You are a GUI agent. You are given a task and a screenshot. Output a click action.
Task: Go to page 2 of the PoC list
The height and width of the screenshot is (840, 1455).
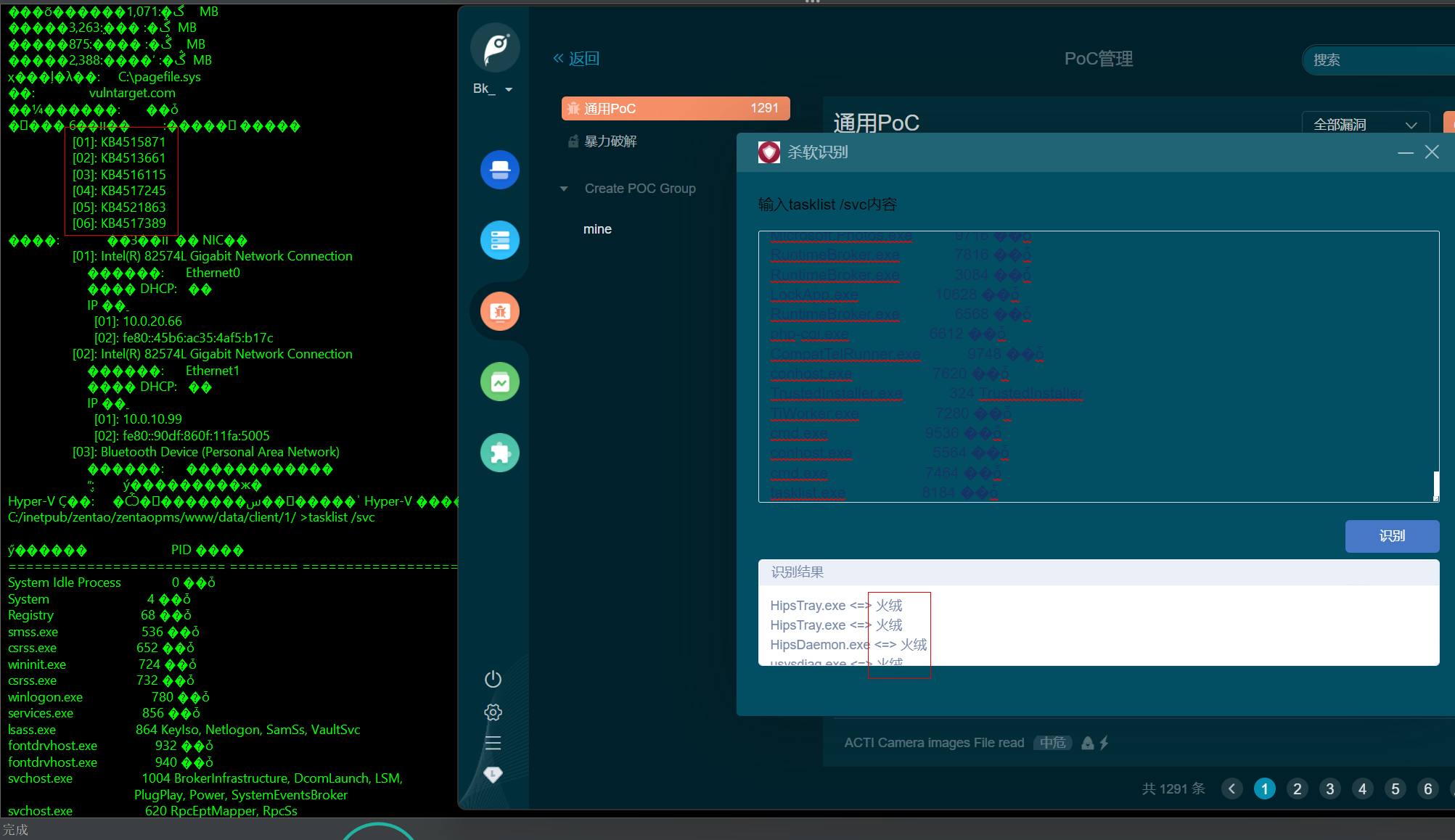(x=1298, y=788)
